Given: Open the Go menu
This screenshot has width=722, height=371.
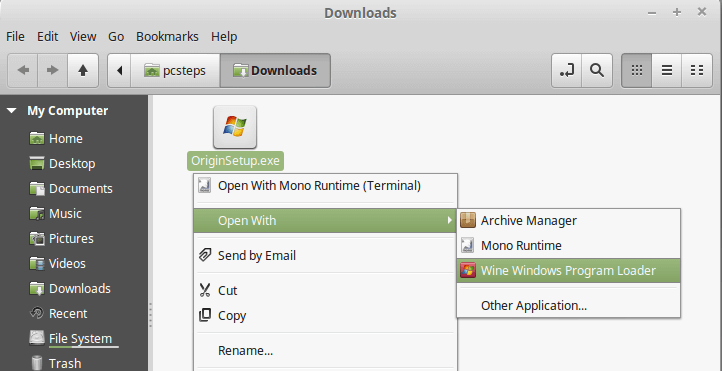Looking at the screenshot, I should 116,36.
